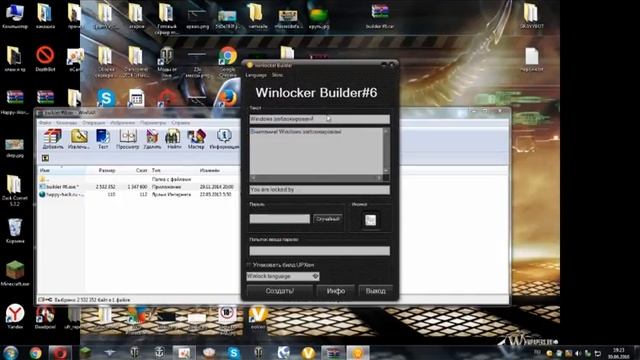Select the parent folder '..' row in WinRAR

[x=139, y=179]
